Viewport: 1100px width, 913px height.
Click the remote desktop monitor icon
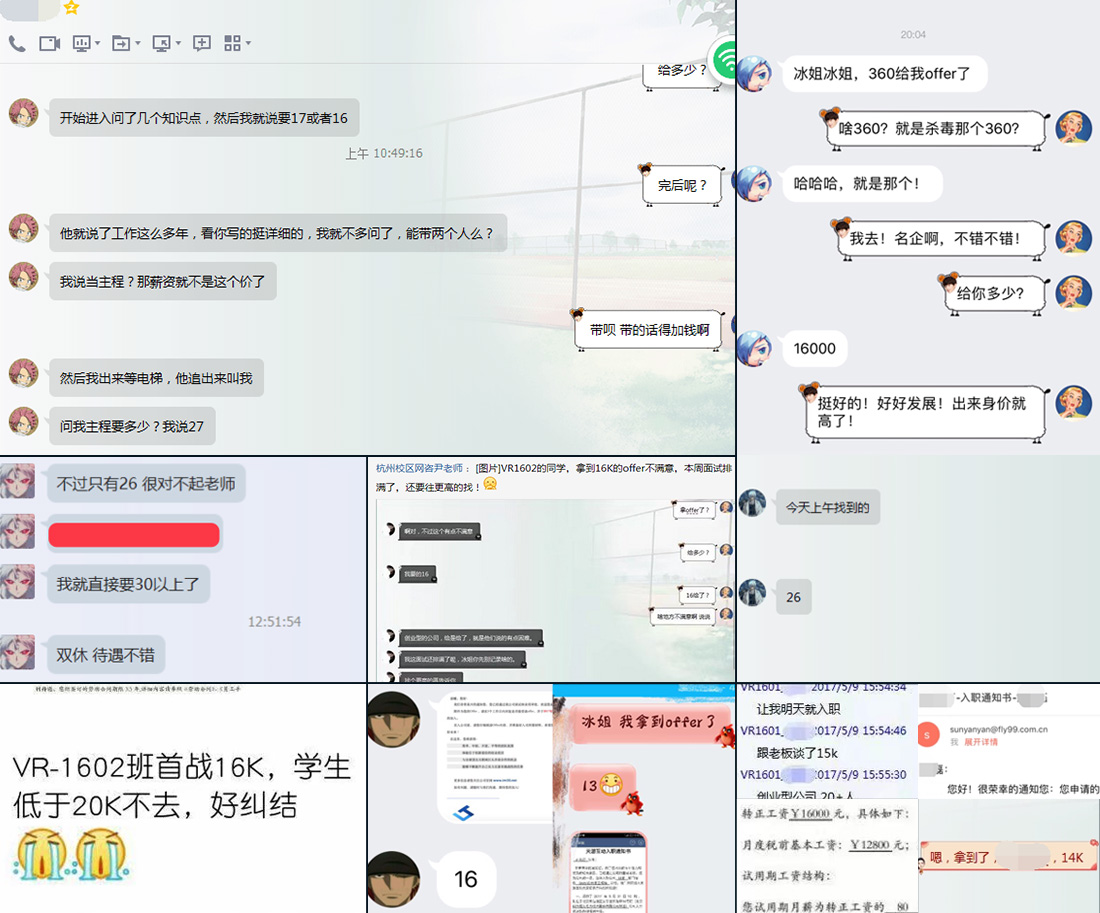coord(161,43)
